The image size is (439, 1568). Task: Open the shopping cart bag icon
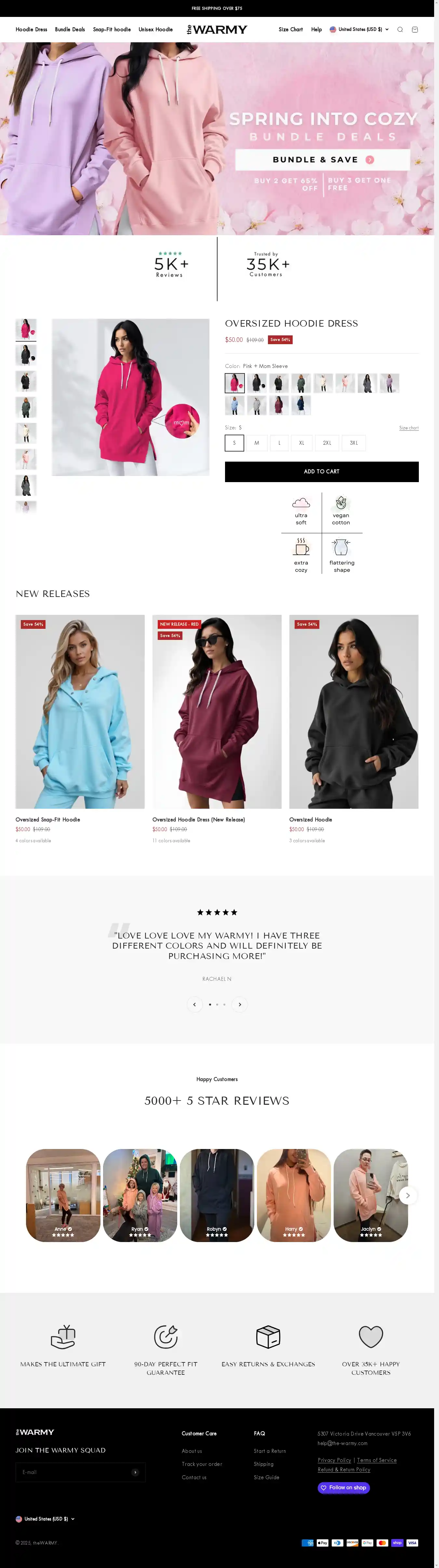[415, 29]
